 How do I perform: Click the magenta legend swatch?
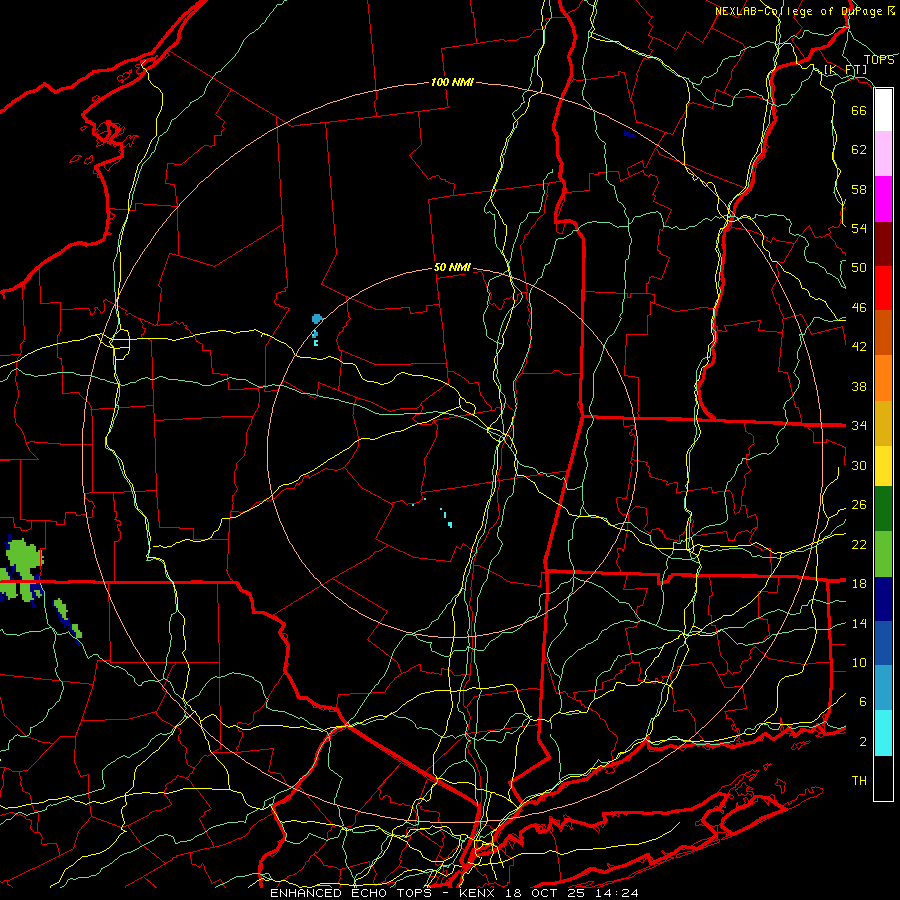click(x=883, y=199)
